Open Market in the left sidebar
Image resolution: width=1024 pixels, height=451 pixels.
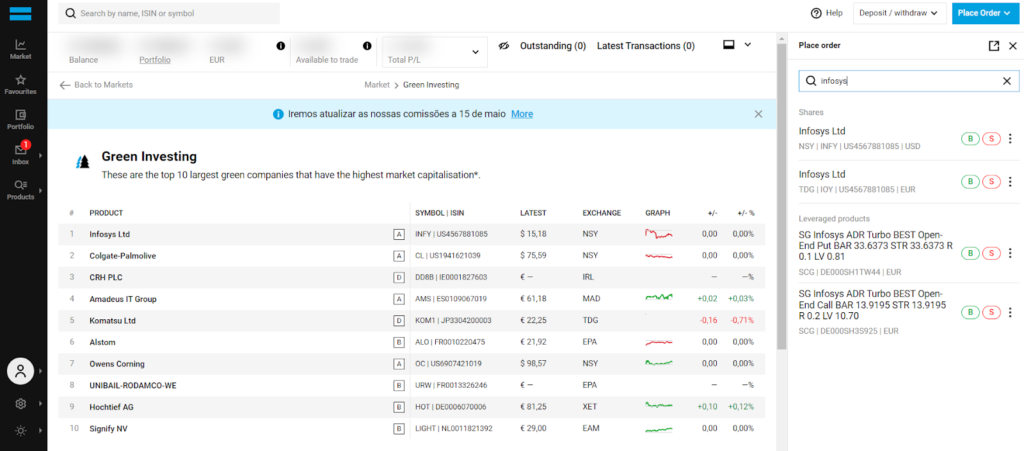[x=21, y=48]
